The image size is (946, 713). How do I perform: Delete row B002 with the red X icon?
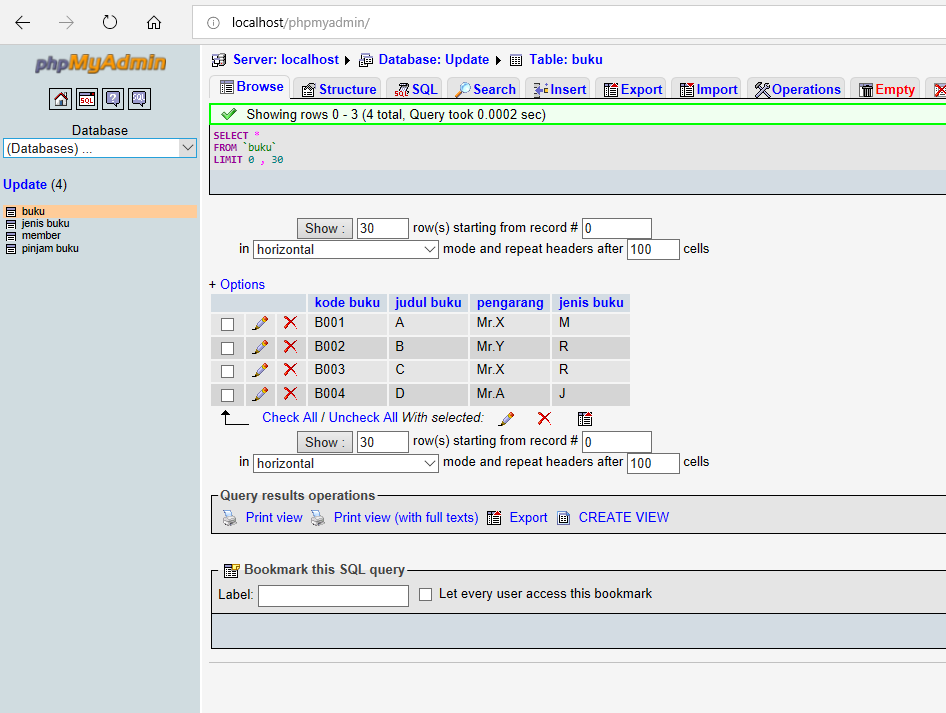point(291,347)
